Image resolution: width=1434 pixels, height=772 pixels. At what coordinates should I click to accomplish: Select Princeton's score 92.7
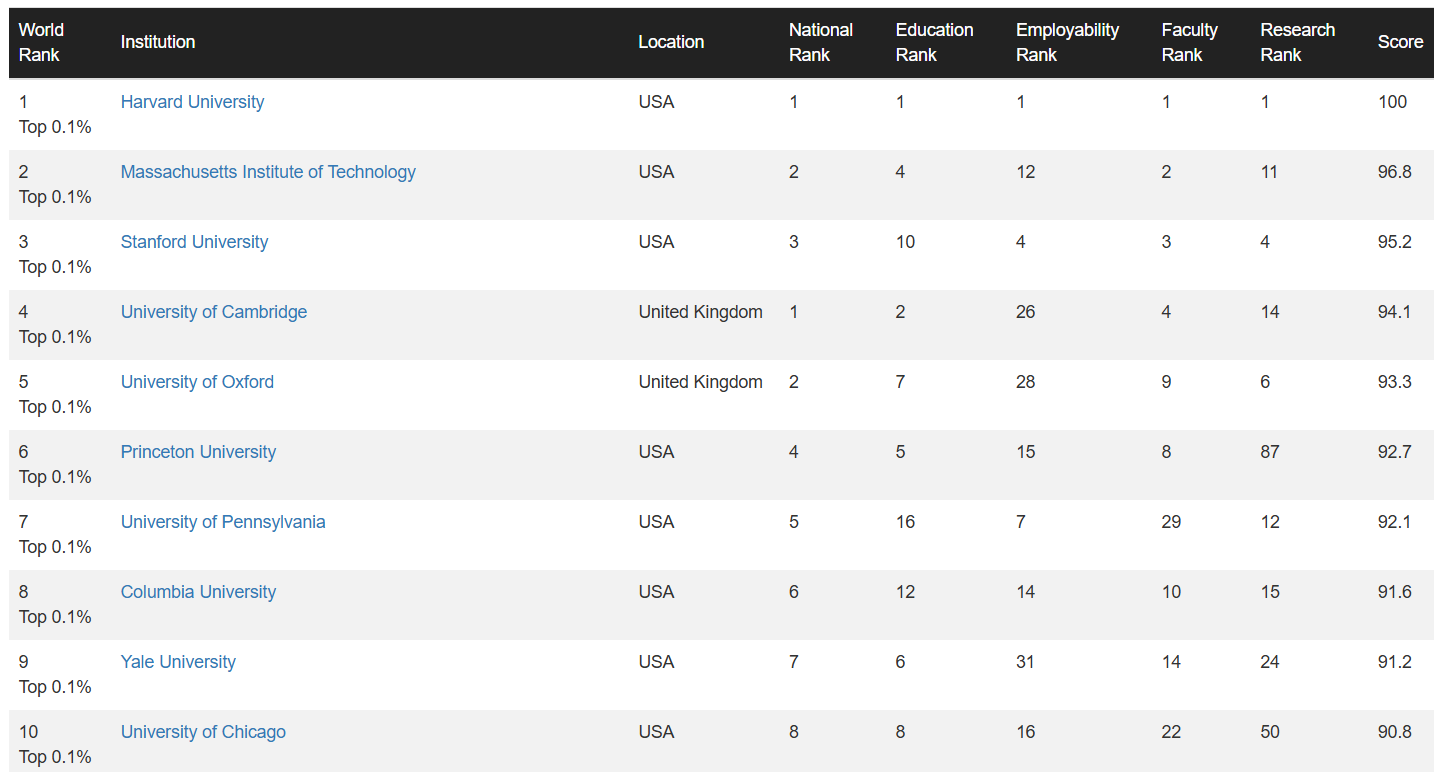click(1394, 452)
